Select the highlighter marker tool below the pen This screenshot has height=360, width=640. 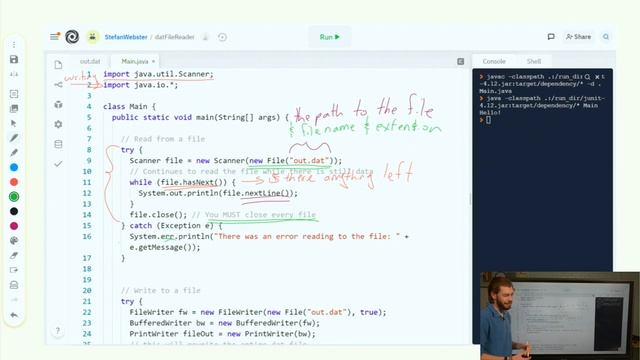pyautogui.click(x=14, y=153)
